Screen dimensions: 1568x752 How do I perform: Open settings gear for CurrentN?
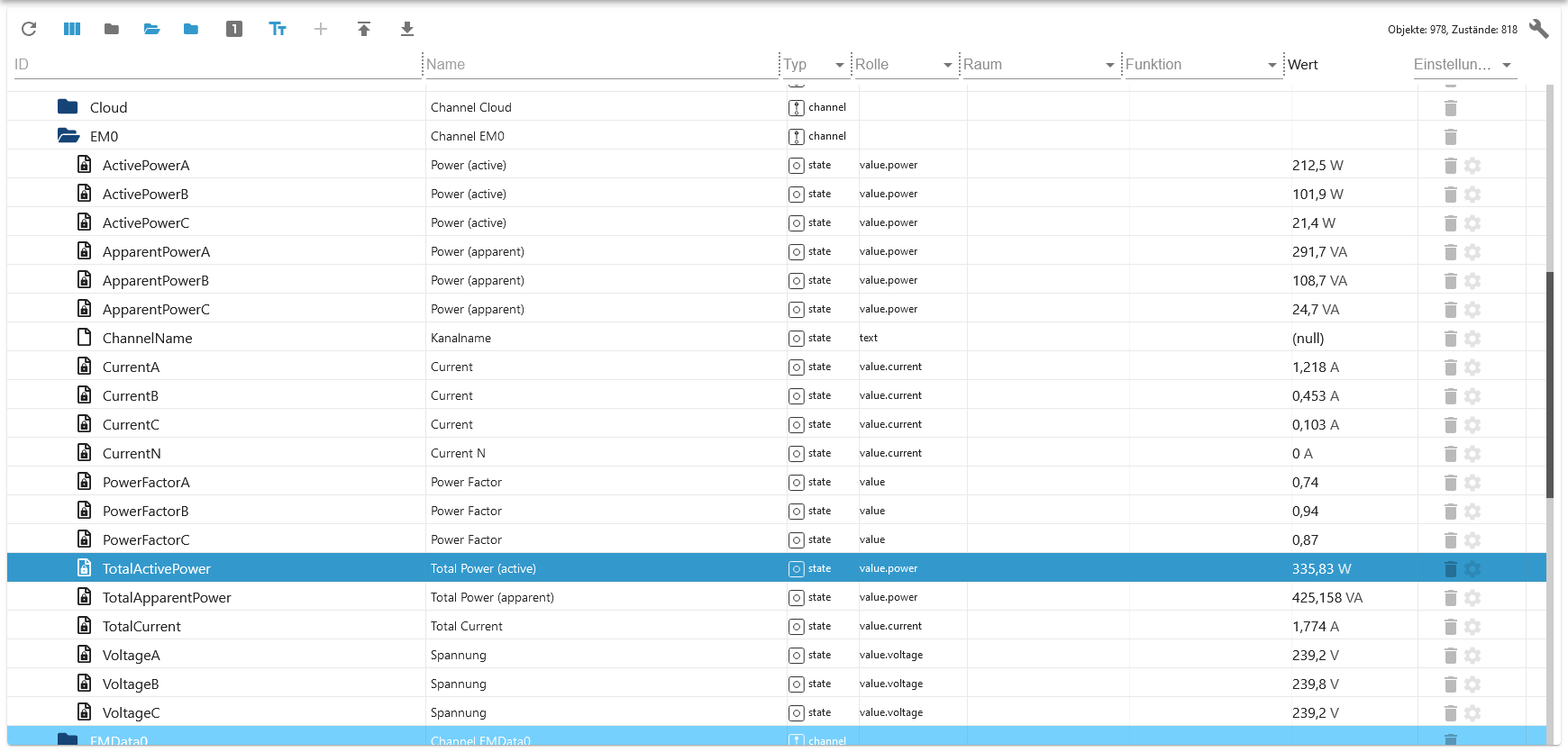[1472, 454]
